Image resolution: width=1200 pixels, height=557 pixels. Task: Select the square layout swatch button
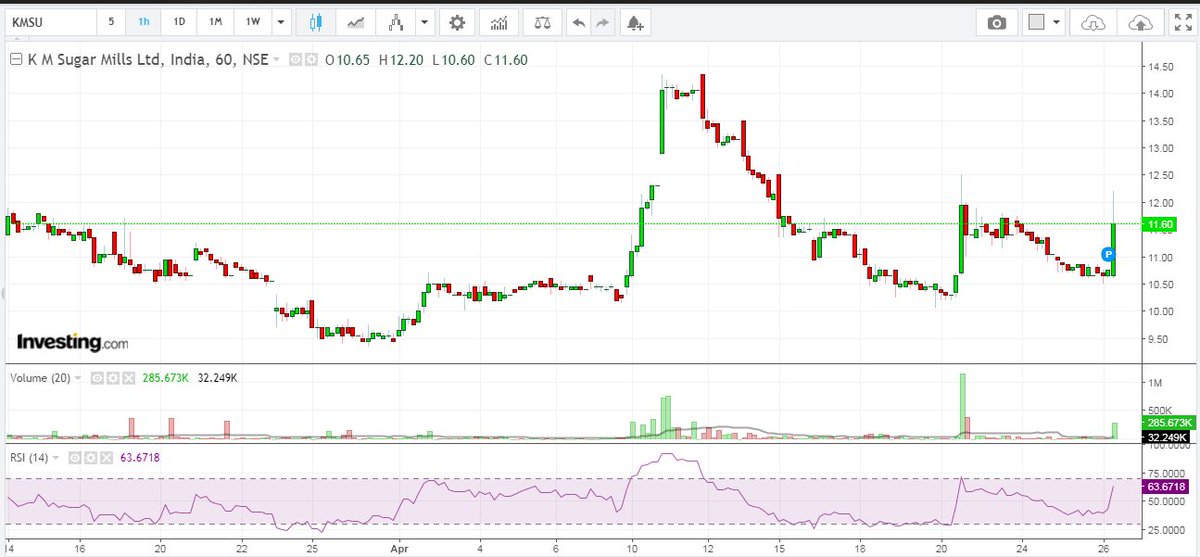(1037, 21)
